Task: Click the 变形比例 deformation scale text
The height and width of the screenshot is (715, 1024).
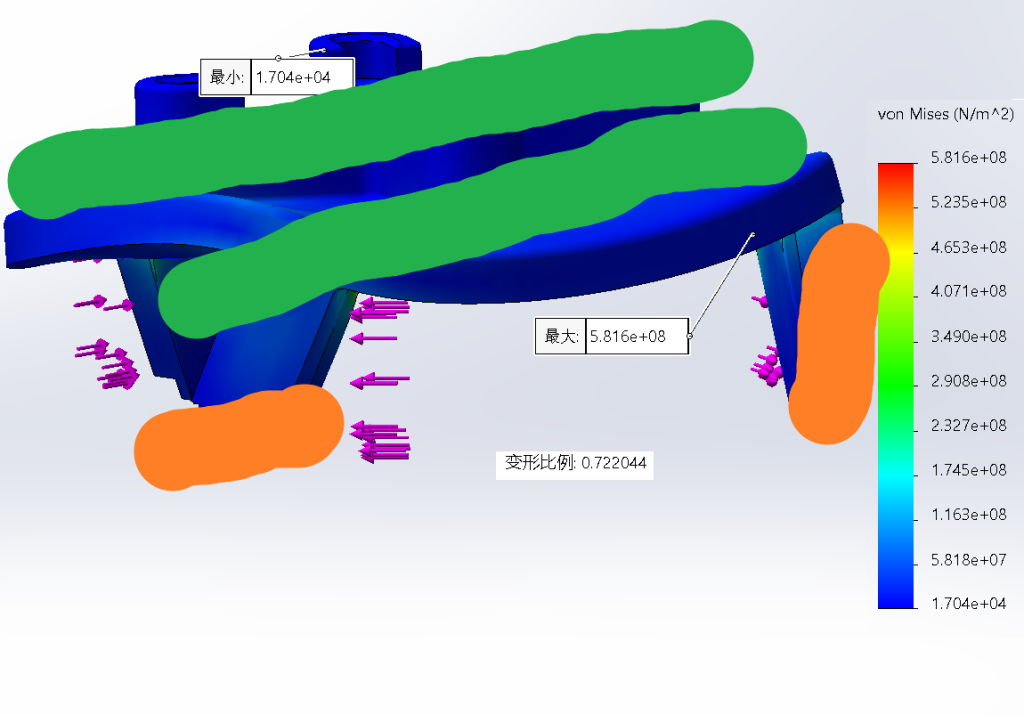Action: pyautogui.click(x=574, y=463)
